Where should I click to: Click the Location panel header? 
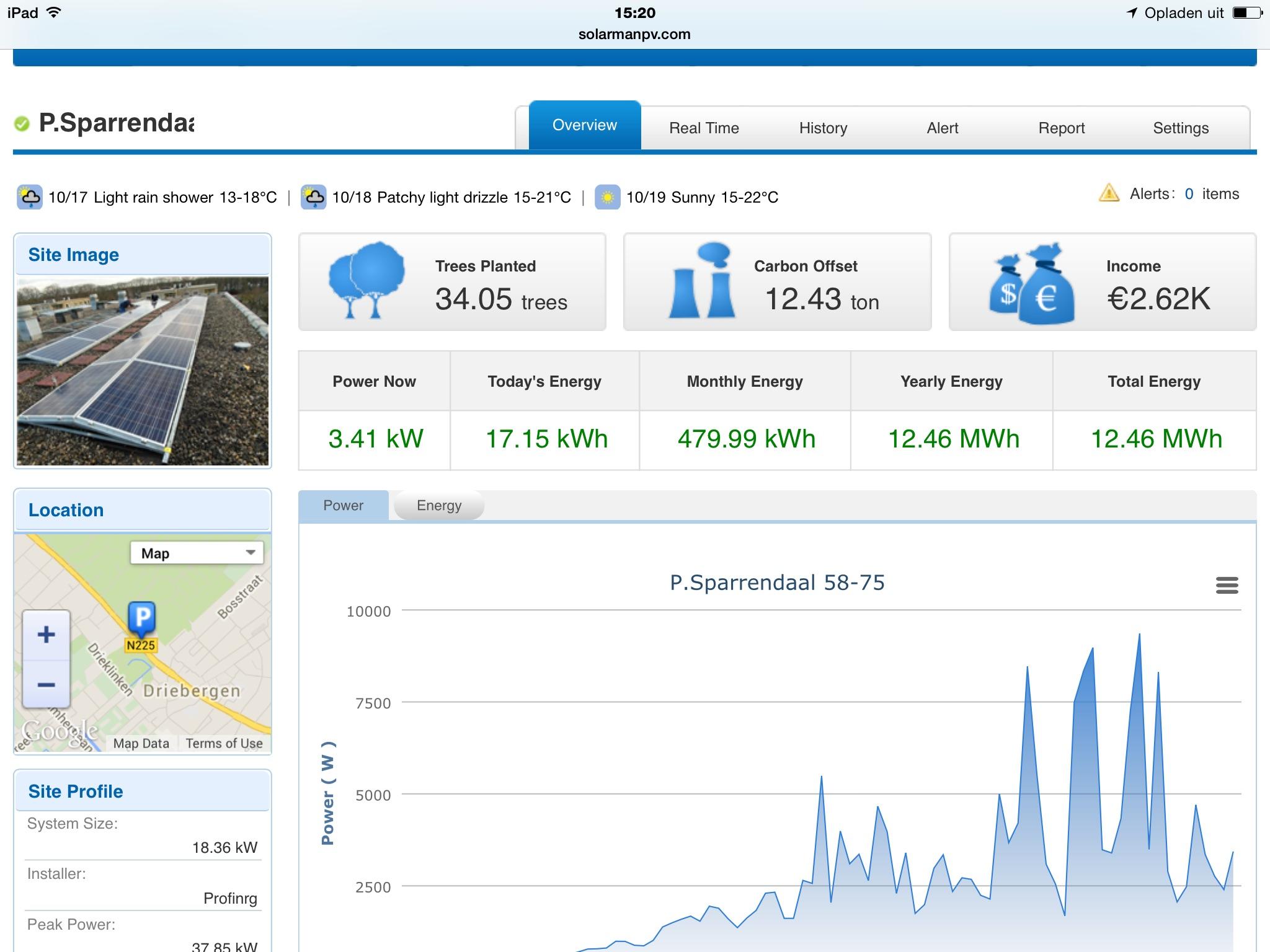point(143,510)
